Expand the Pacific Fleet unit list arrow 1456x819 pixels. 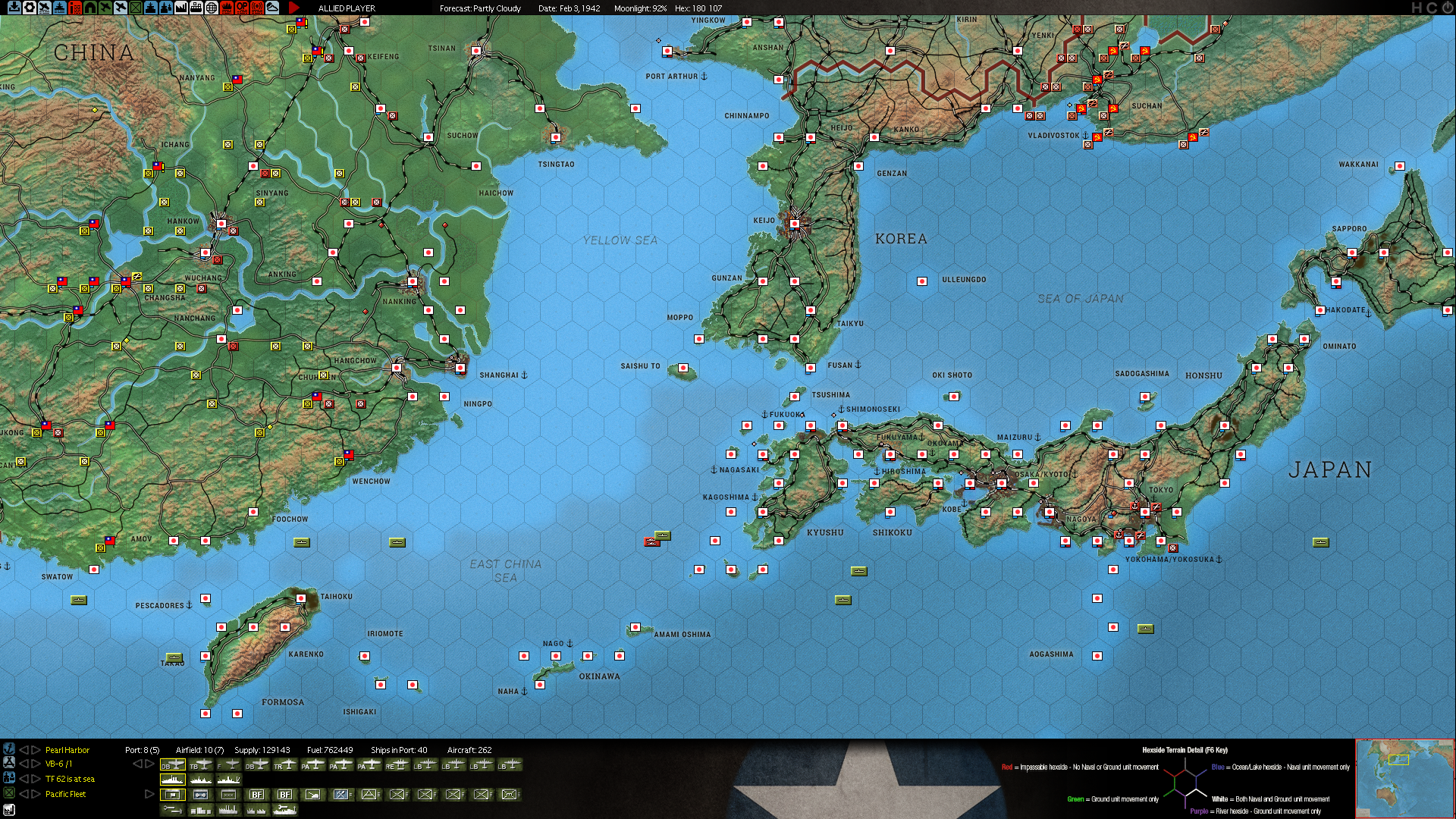pyautogui.click(x=149, y=794)
